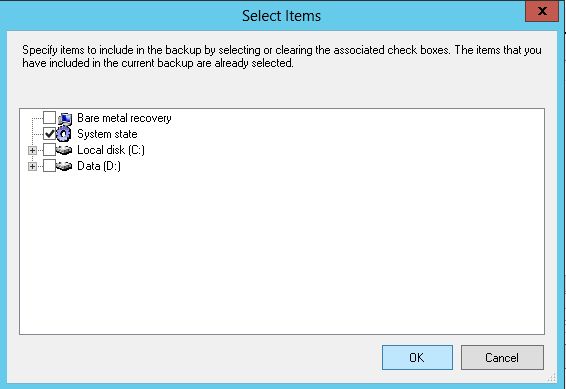Tick the Data (D:) checkbox
This screenshot has height=389, width=566.
pos(49,166)
